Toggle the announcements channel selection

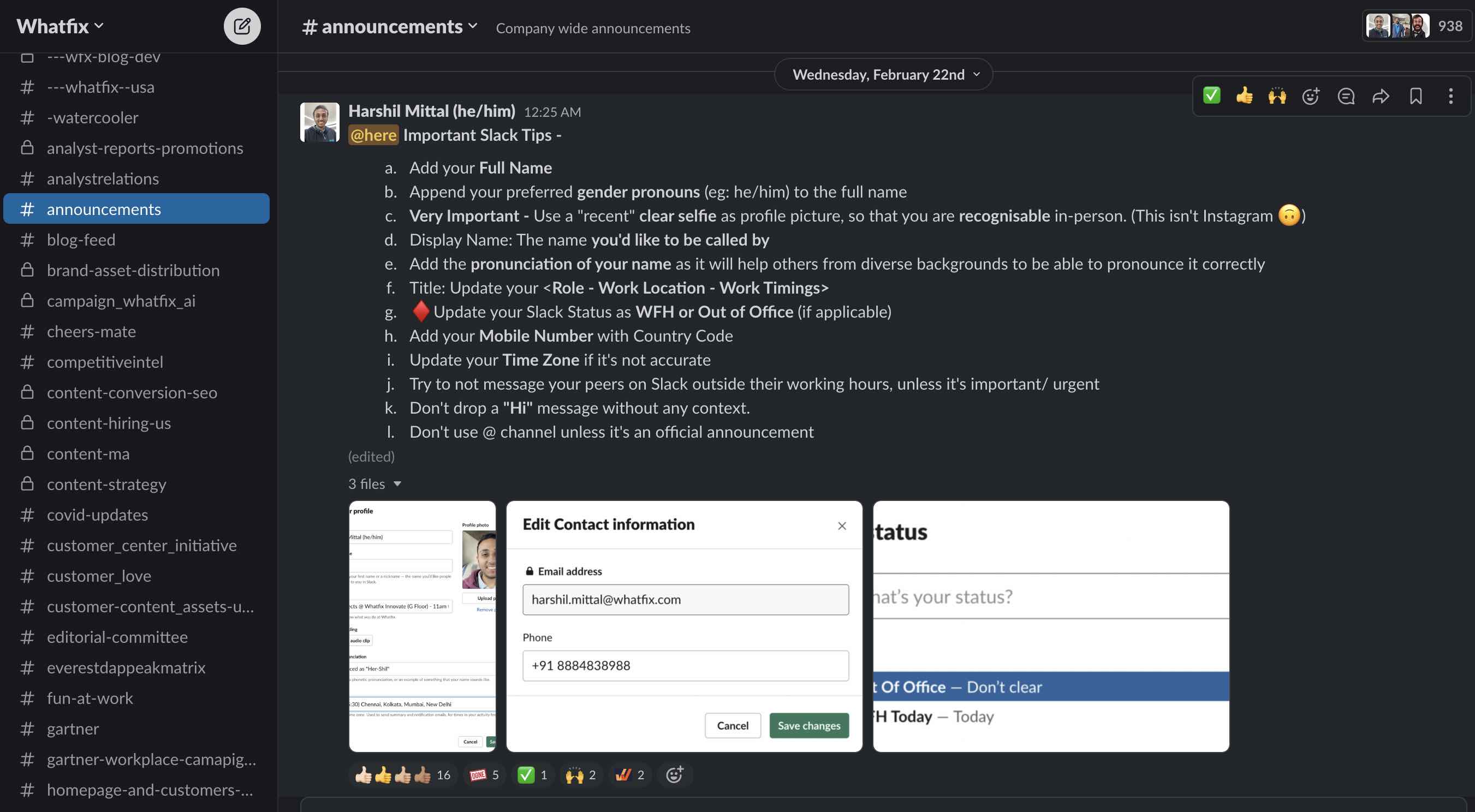tap(136, 208)
